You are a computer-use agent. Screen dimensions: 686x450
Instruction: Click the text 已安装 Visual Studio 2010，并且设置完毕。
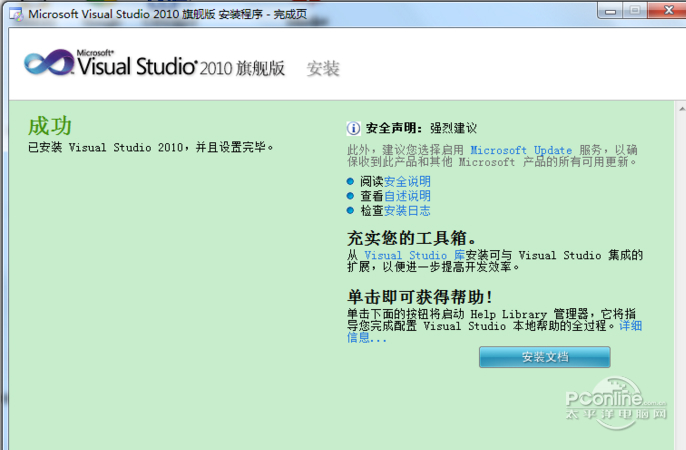coord(151,147)
